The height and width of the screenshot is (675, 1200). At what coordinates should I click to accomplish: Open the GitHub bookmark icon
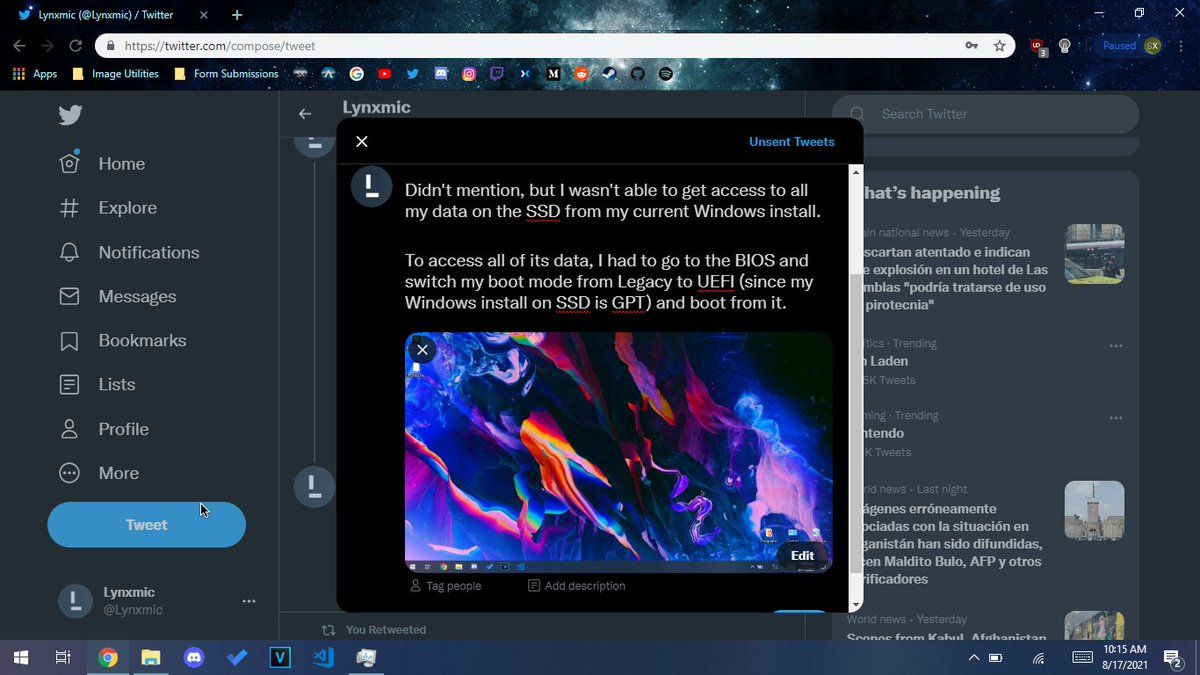[638, 74]
